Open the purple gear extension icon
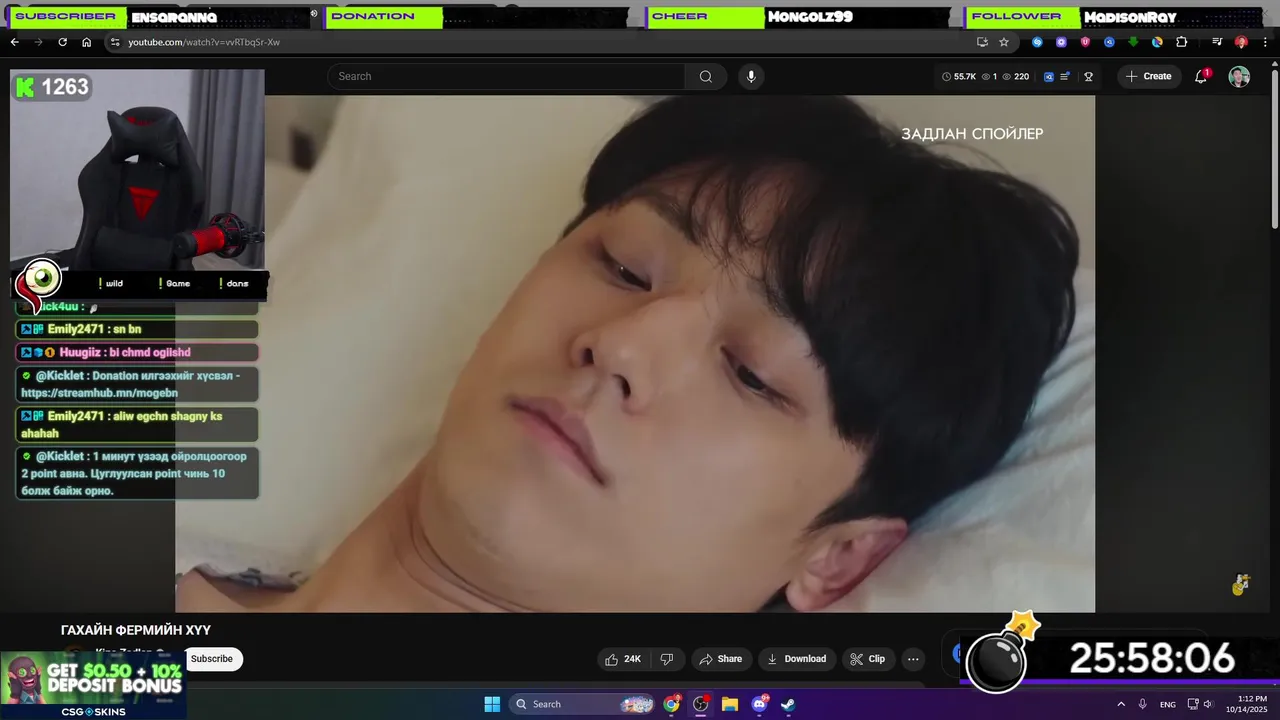The height and width of the screenshot is (720, 1280). coord(1061,42)
